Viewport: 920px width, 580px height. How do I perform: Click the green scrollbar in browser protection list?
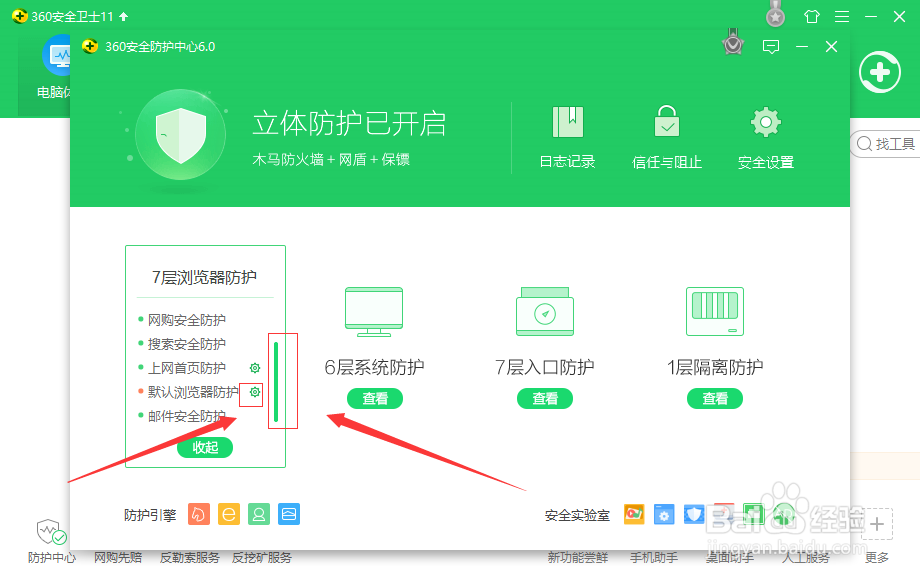tap(276, 382)
